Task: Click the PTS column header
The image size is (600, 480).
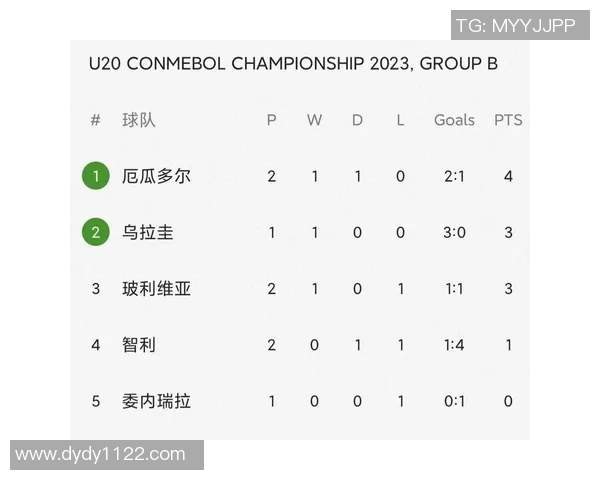Action: 508,120
